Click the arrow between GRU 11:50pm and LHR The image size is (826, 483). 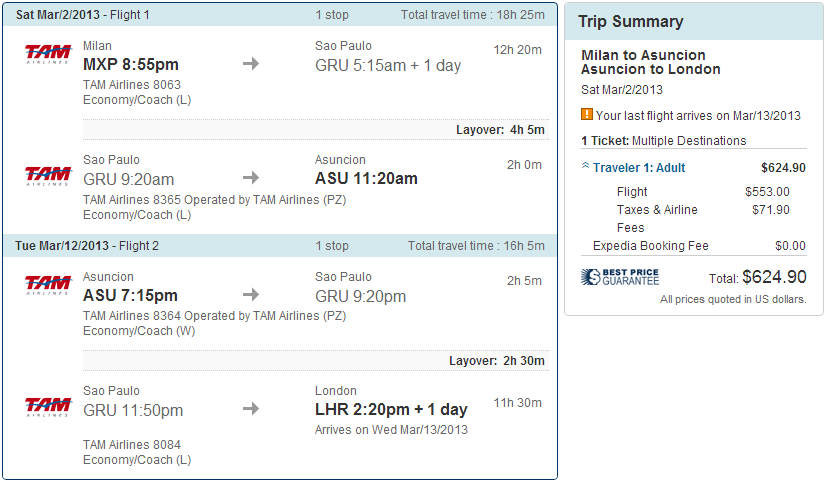(x=251, y=409)
